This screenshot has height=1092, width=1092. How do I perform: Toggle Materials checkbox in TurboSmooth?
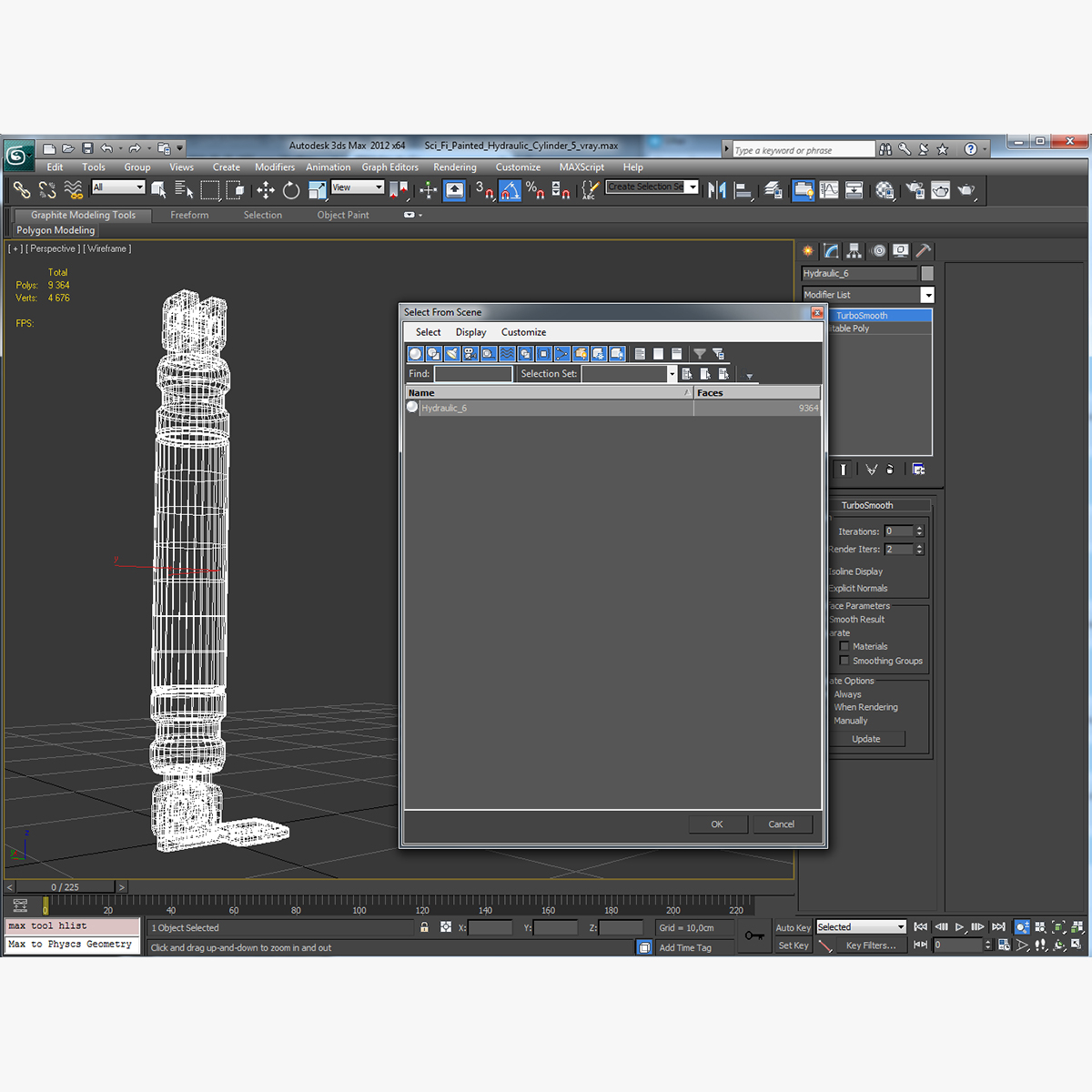point(844,646)
